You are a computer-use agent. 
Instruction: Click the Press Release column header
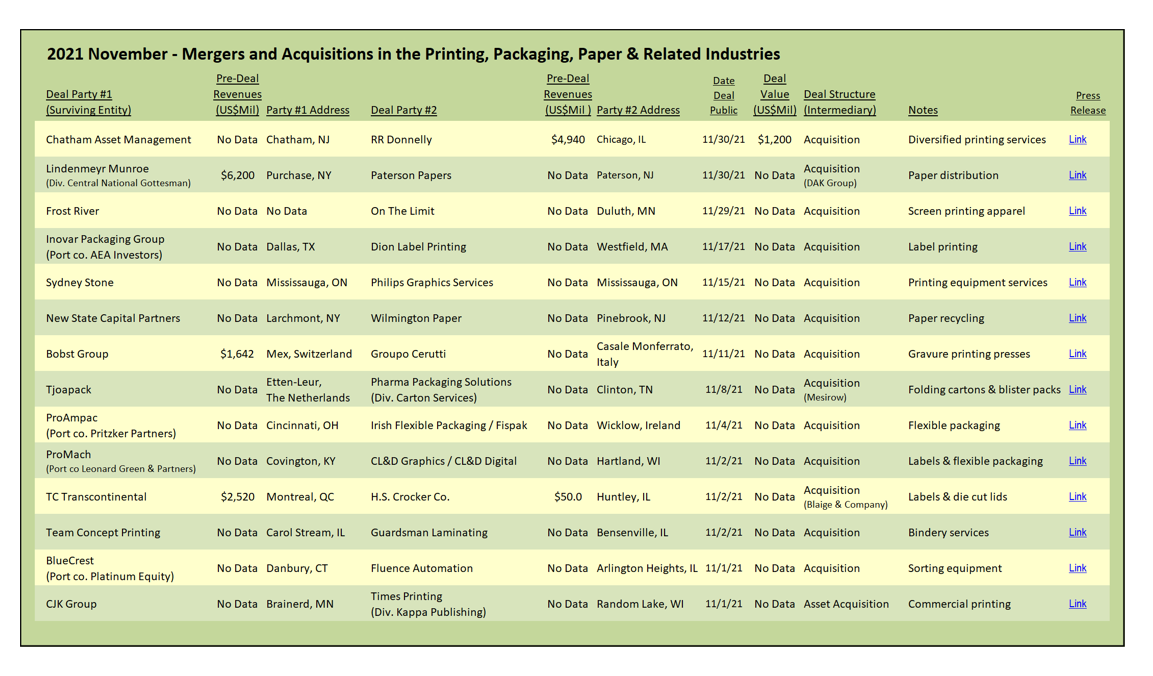(1088, 103)
